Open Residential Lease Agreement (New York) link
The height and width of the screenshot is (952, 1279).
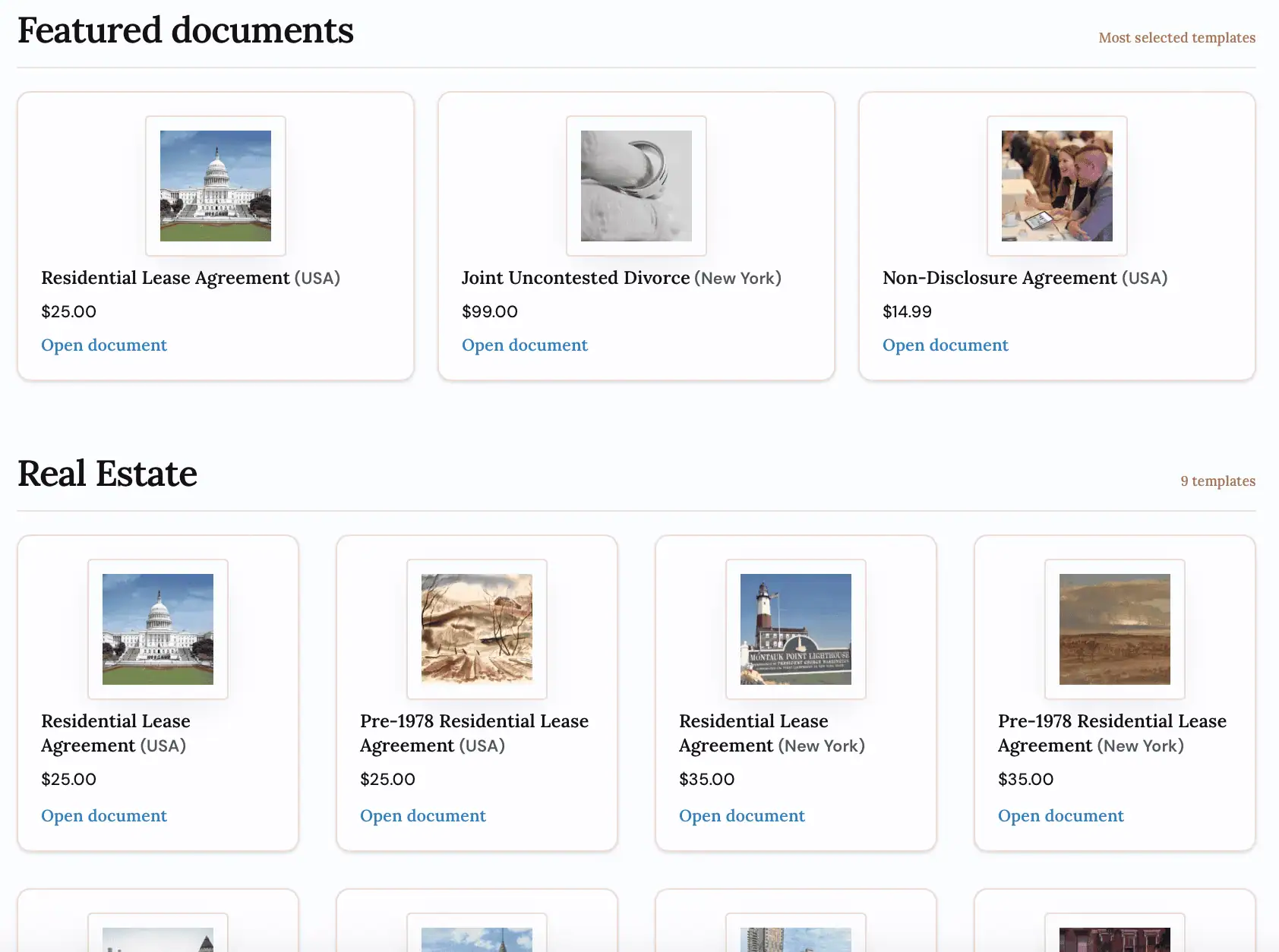tap(742, 816)
